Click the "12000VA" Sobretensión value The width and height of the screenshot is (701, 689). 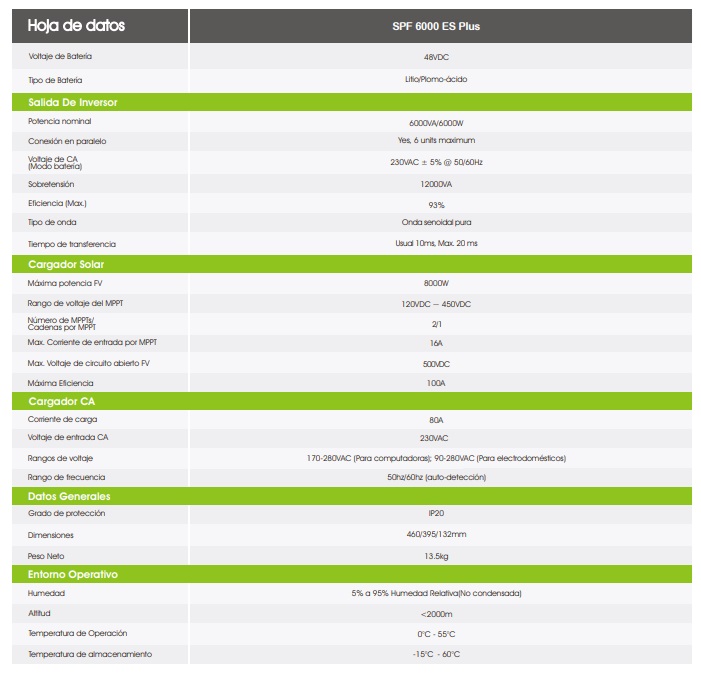click(435, 184)
